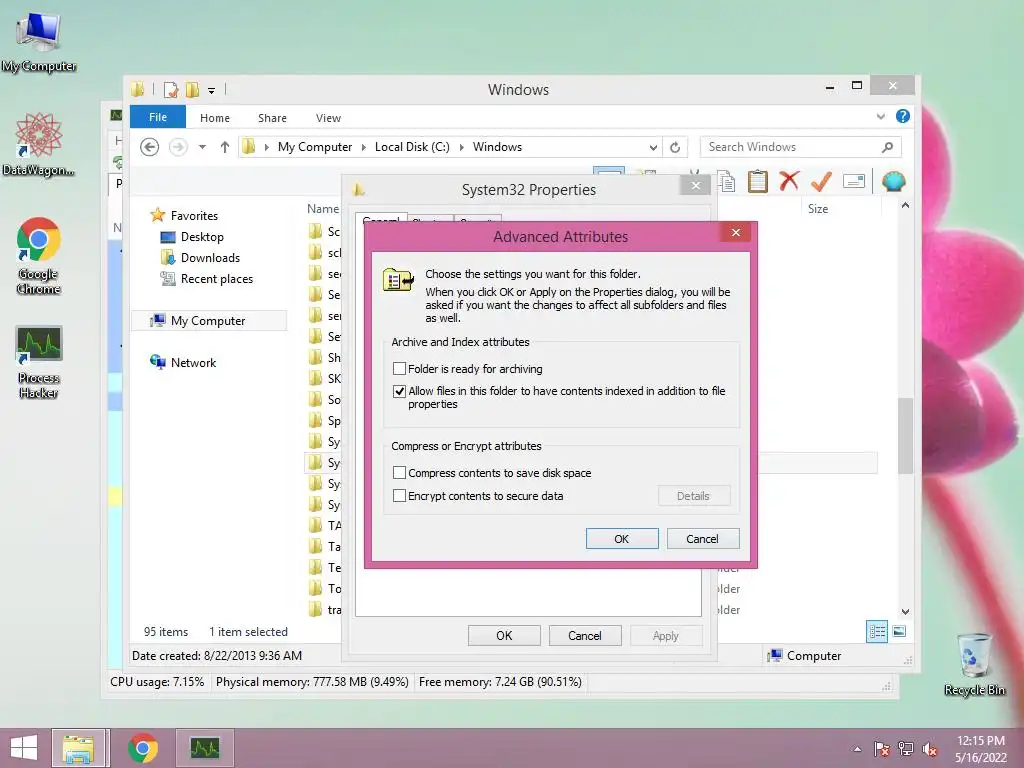Click the red X Delete icon in the toolbar
1024x768 pixels.
(x=789, y=180)
